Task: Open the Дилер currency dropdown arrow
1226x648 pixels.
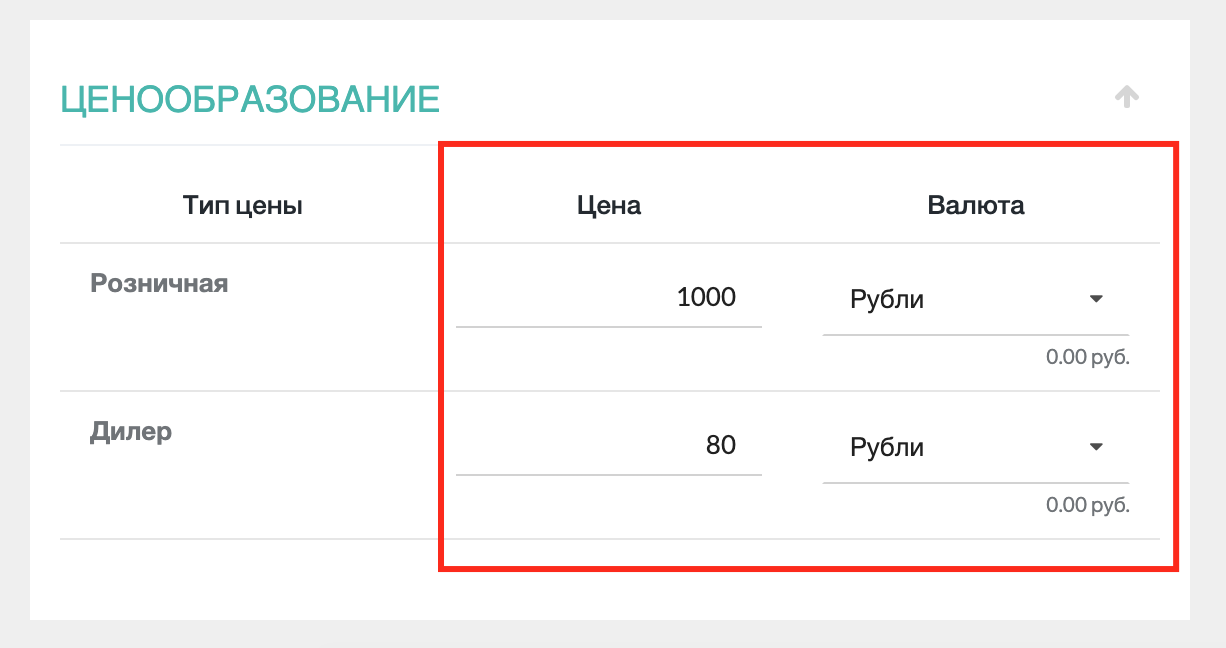Action: click(x=1096, y=447)
